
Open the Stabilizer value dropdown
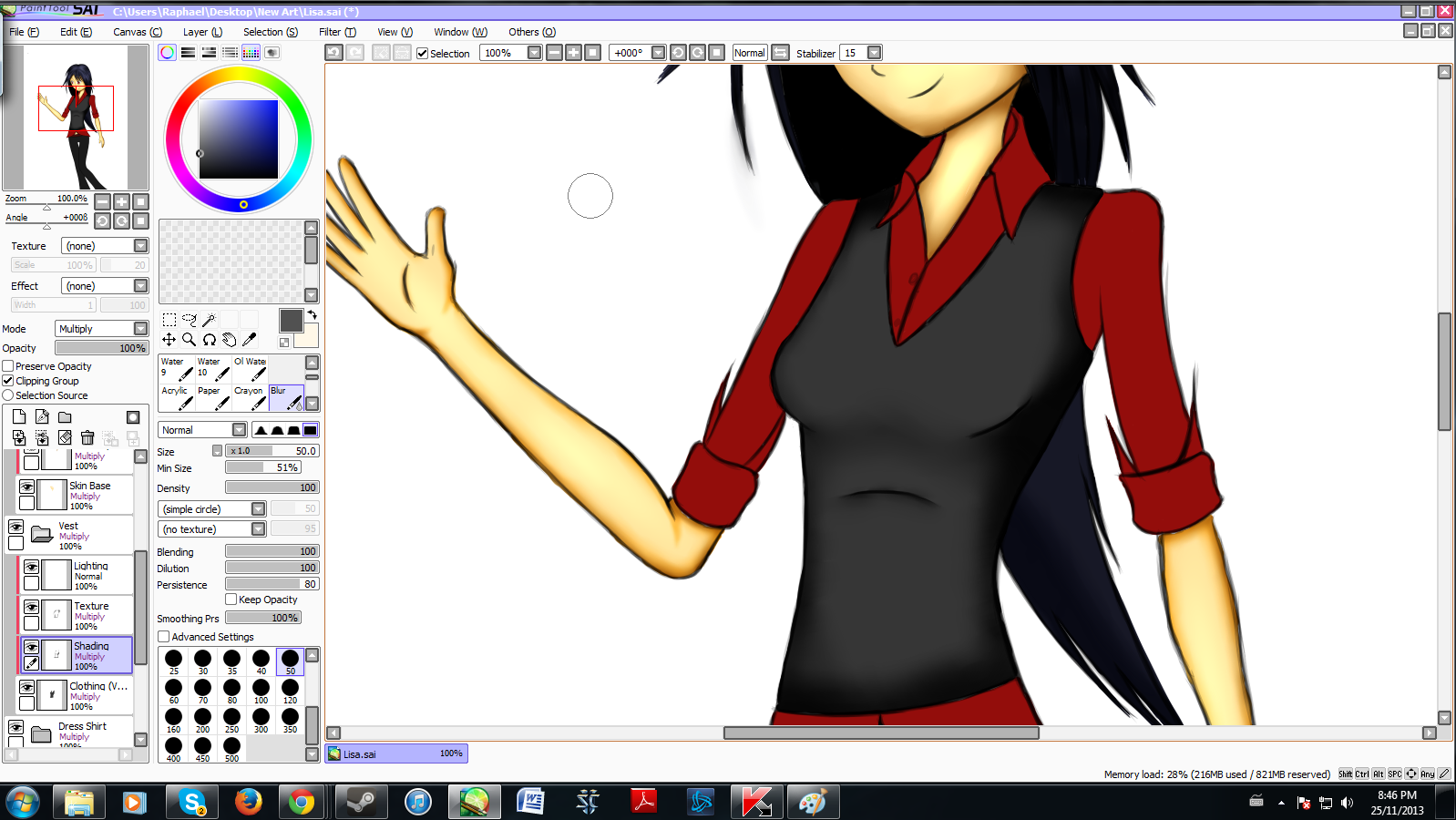(x=874, y=53)
